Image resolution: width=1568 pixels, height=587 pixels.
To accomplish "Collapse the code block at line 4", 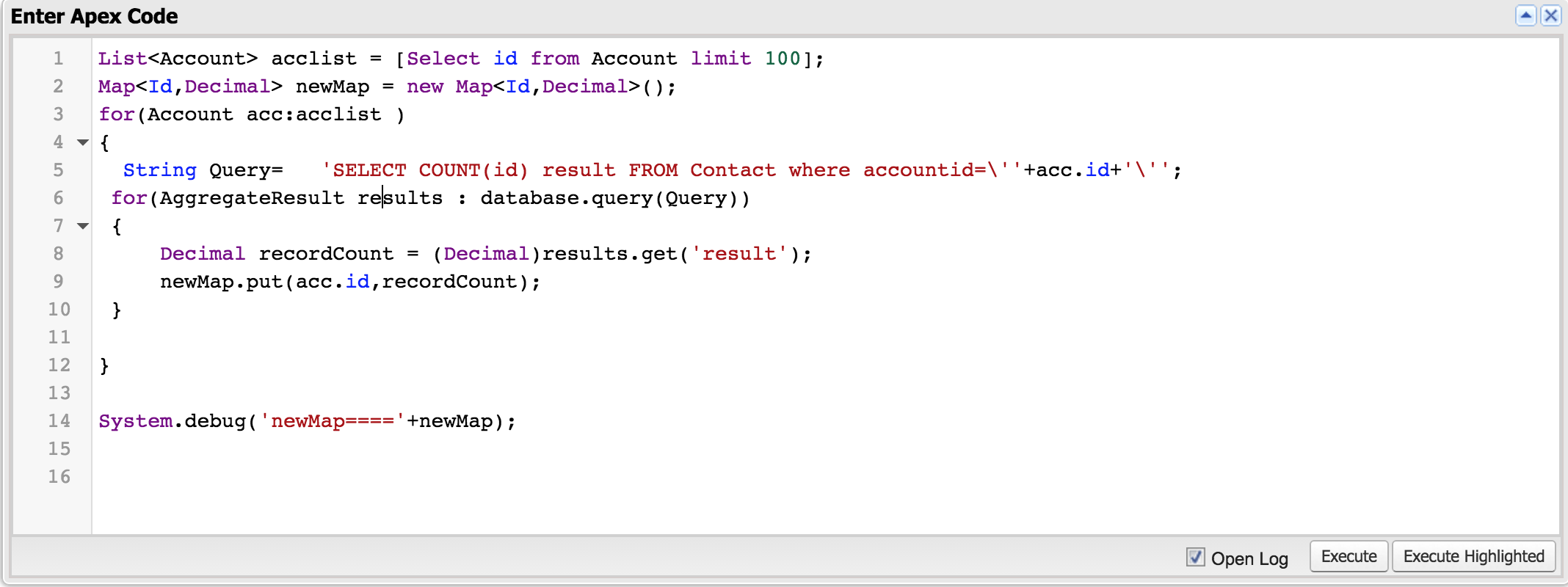I will pos(83,142).
